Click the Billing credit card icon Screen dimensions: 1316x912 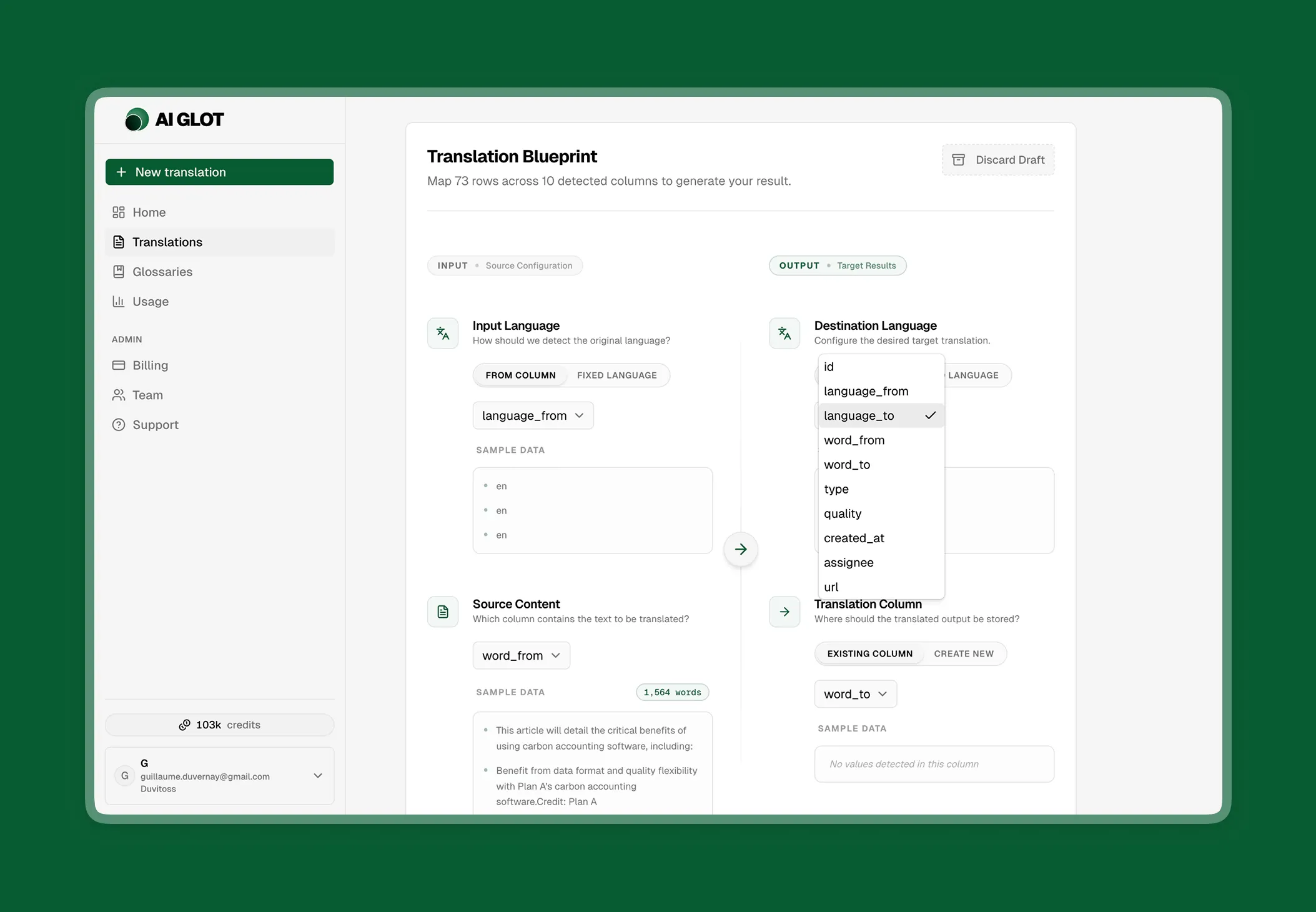tap(119, 365)
